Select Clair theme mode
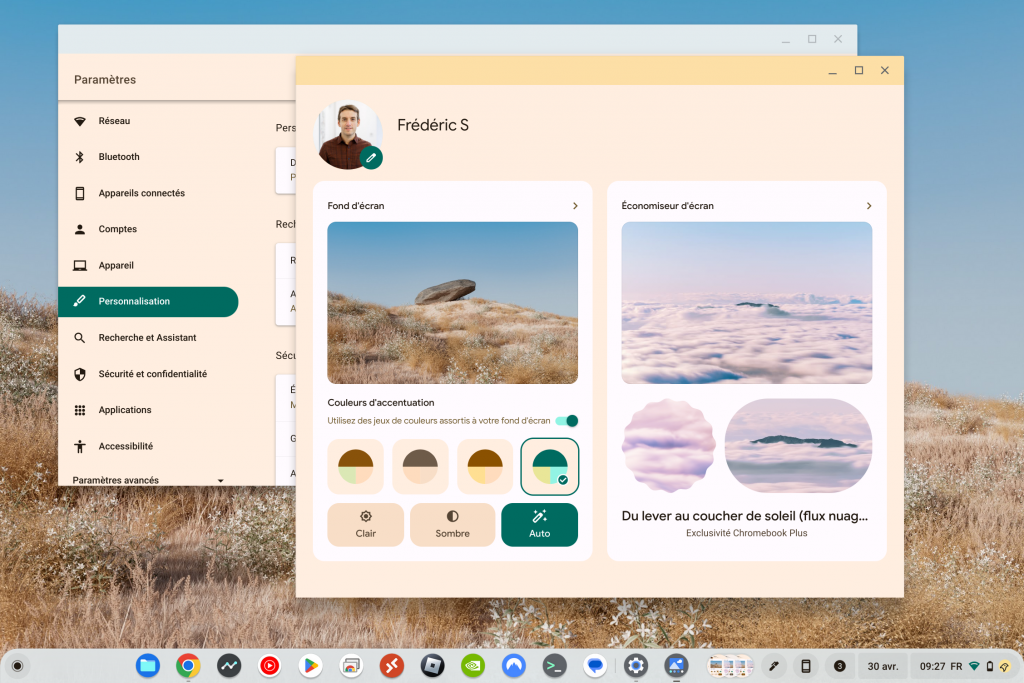Image resolution: width=1024 pixels, height=683 pixels. tap(365, 524)
